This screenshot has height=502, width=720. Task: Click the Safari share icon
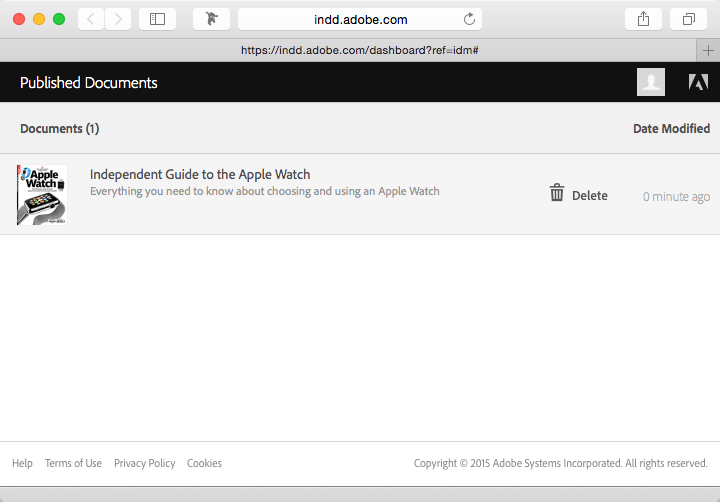[x=643, y=19]
